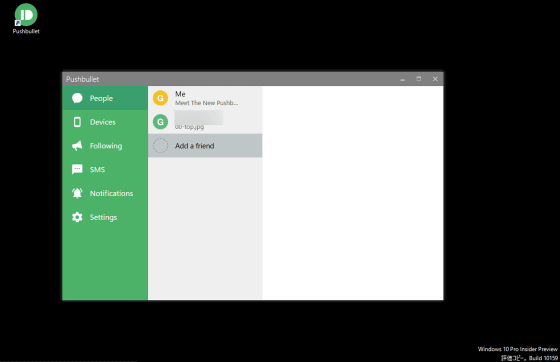This screenshot has height=362, width=560.
Task: Select the Devices phone icon
Action: click(x=77, y=122)
